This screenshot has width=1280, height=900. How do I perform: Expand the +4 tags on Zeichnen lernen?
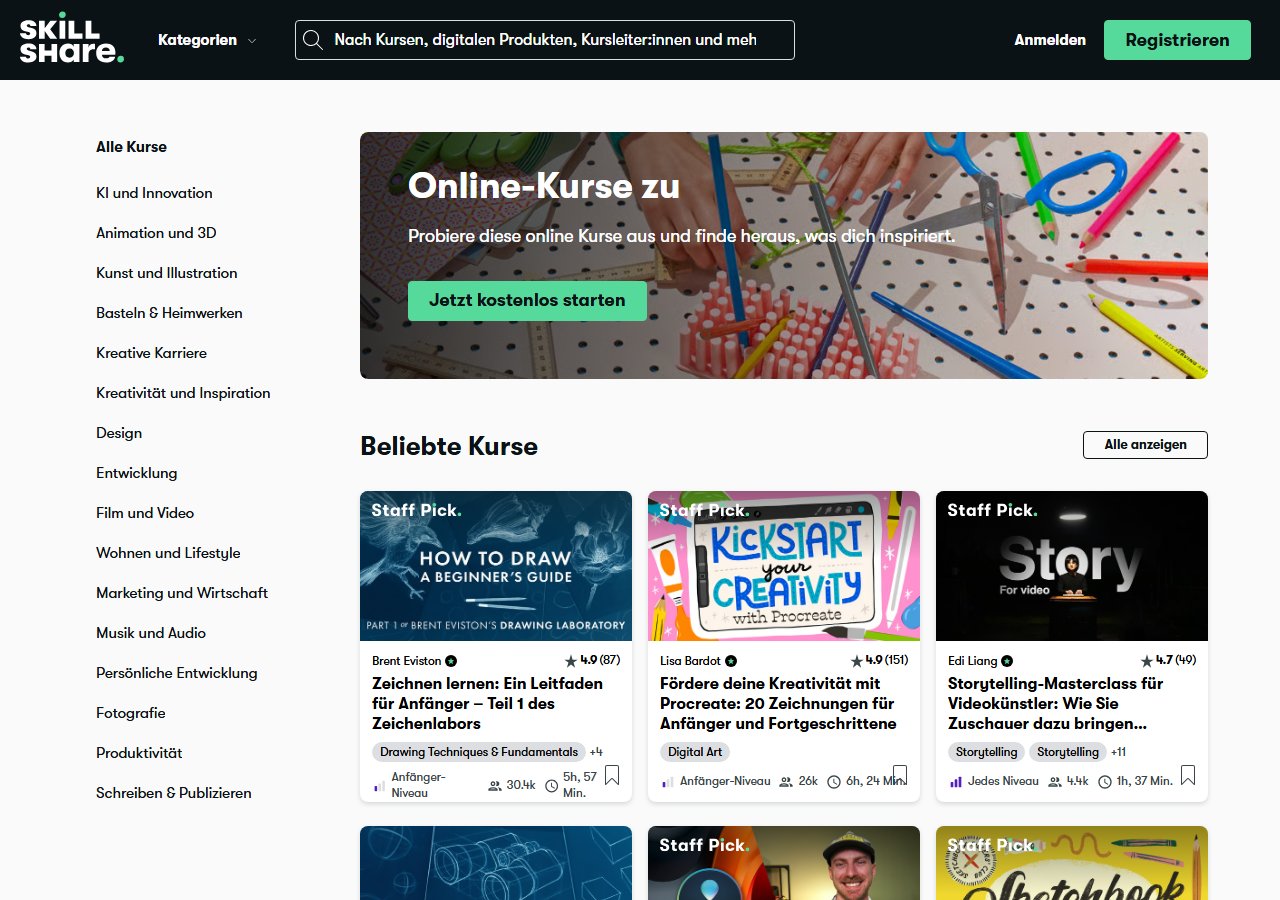(x=596, y=752)
